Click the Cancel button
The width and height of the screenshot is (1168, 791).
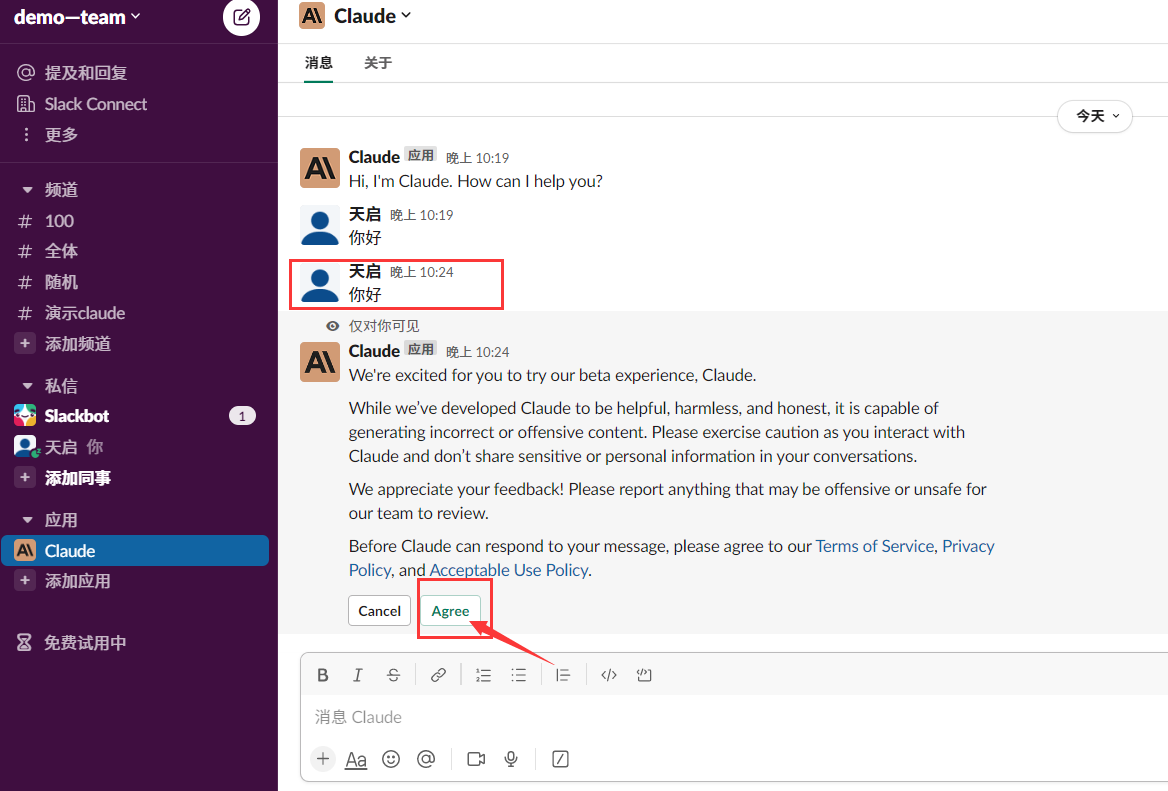(379, 611)
